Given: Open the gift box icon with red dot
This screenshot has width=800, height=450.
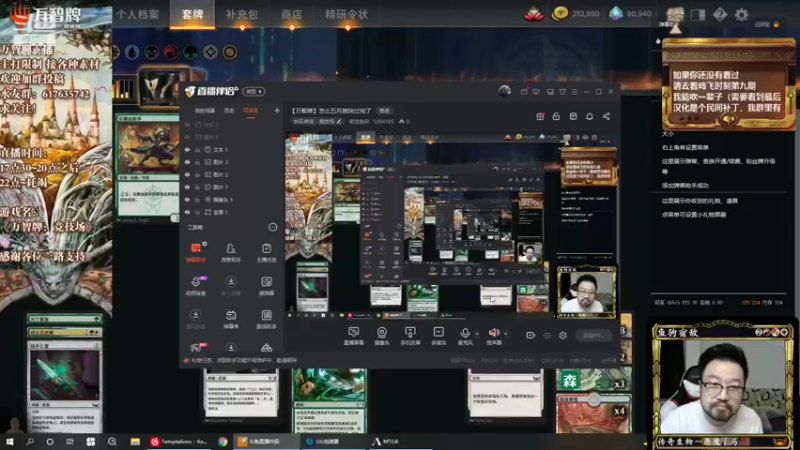Looking at the screenshot, I should (540, 116).
